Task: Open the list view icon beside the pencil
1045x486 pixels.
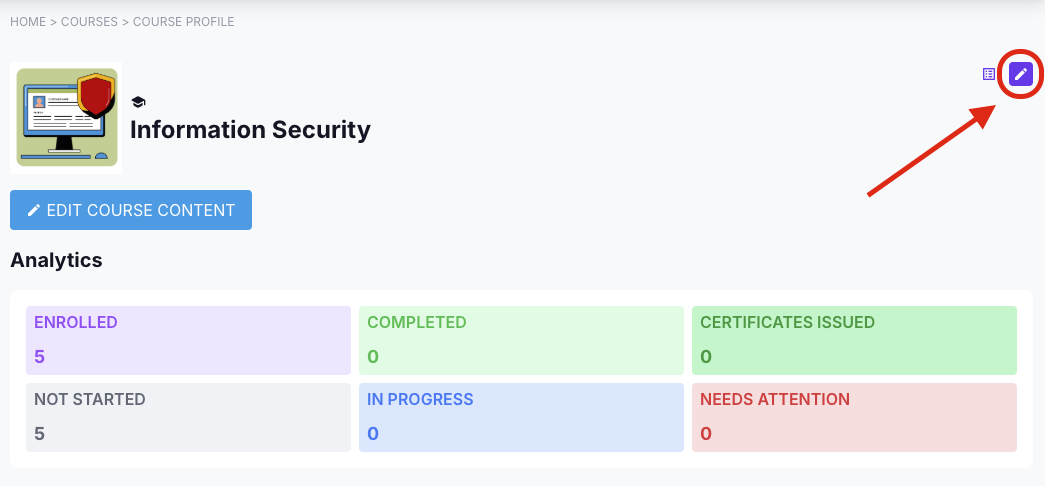Action: pyautogui.click(x=989, y=74)
